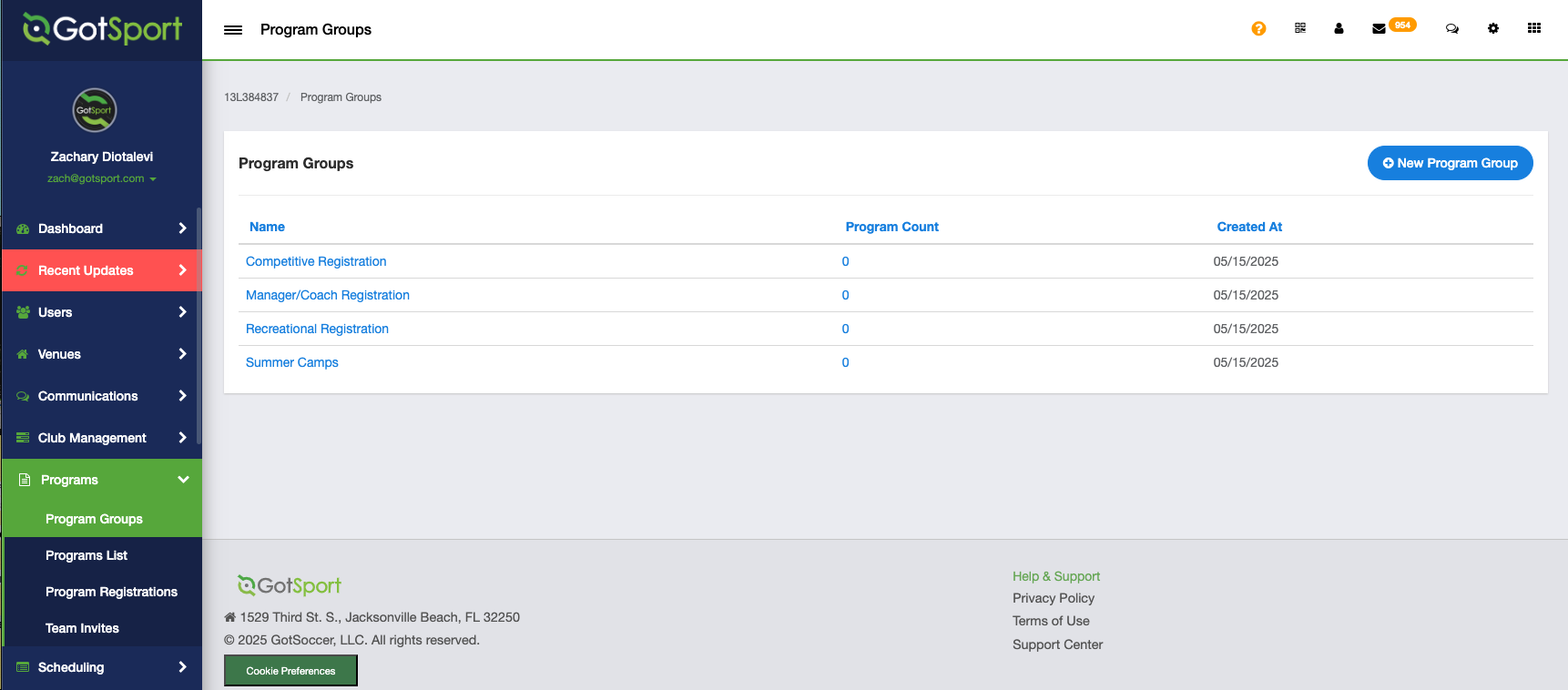
Task: Open the Competitive Registration link
Action: coord(316,261)
